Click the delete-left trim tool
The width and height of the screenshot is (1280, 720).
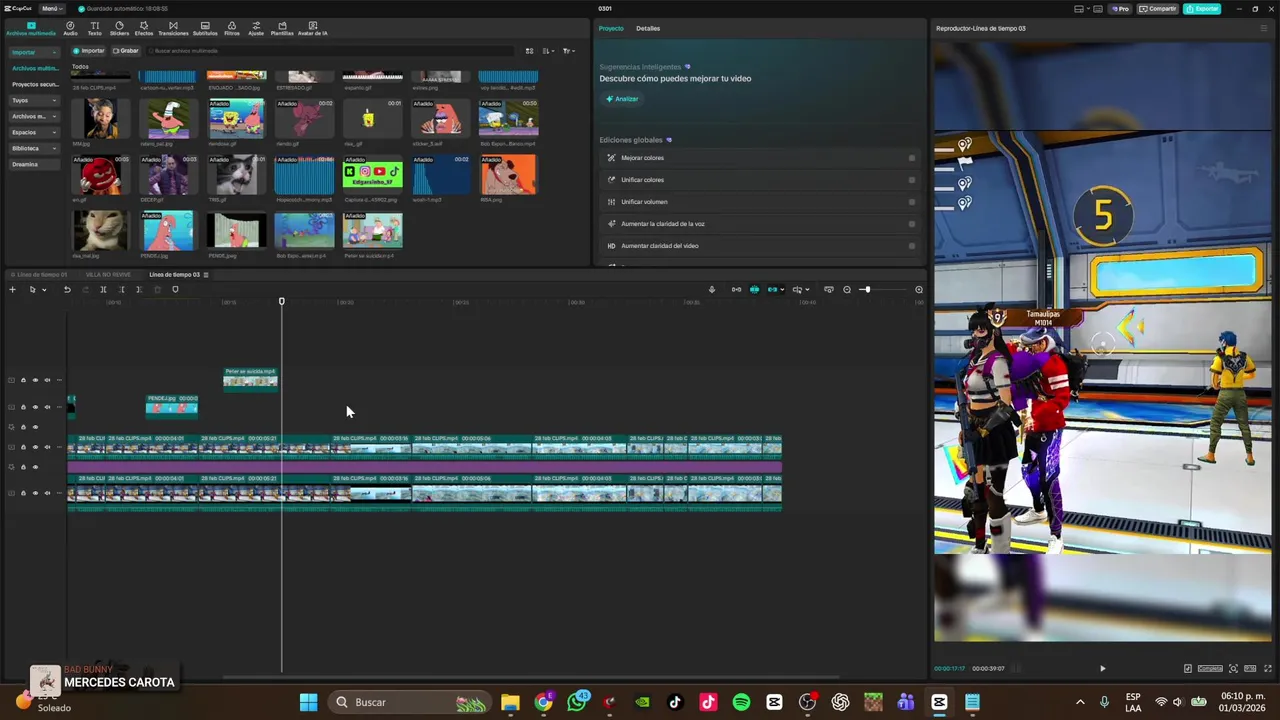coord(121,290)
